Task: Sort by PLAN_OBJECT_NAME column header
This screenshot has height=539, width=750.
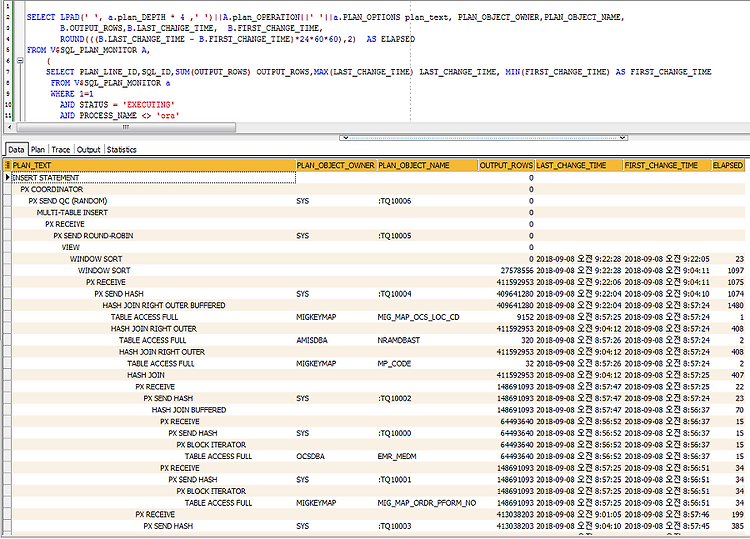Action: 427,165
